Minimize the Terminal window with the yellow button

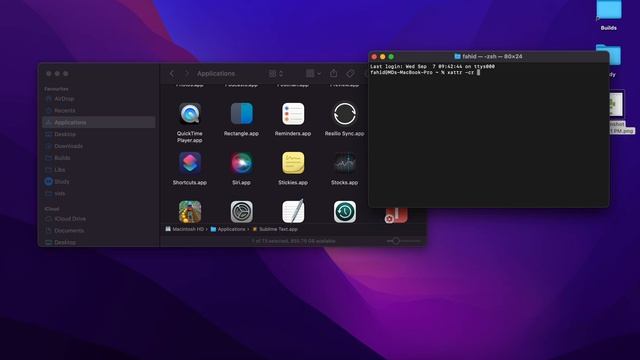tap(382, 57)
